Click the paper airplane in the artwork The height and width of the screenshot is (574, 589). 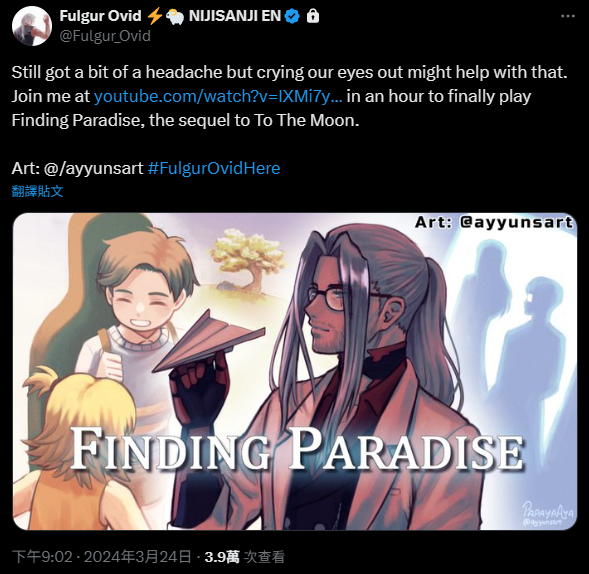[x=209, y=341]
